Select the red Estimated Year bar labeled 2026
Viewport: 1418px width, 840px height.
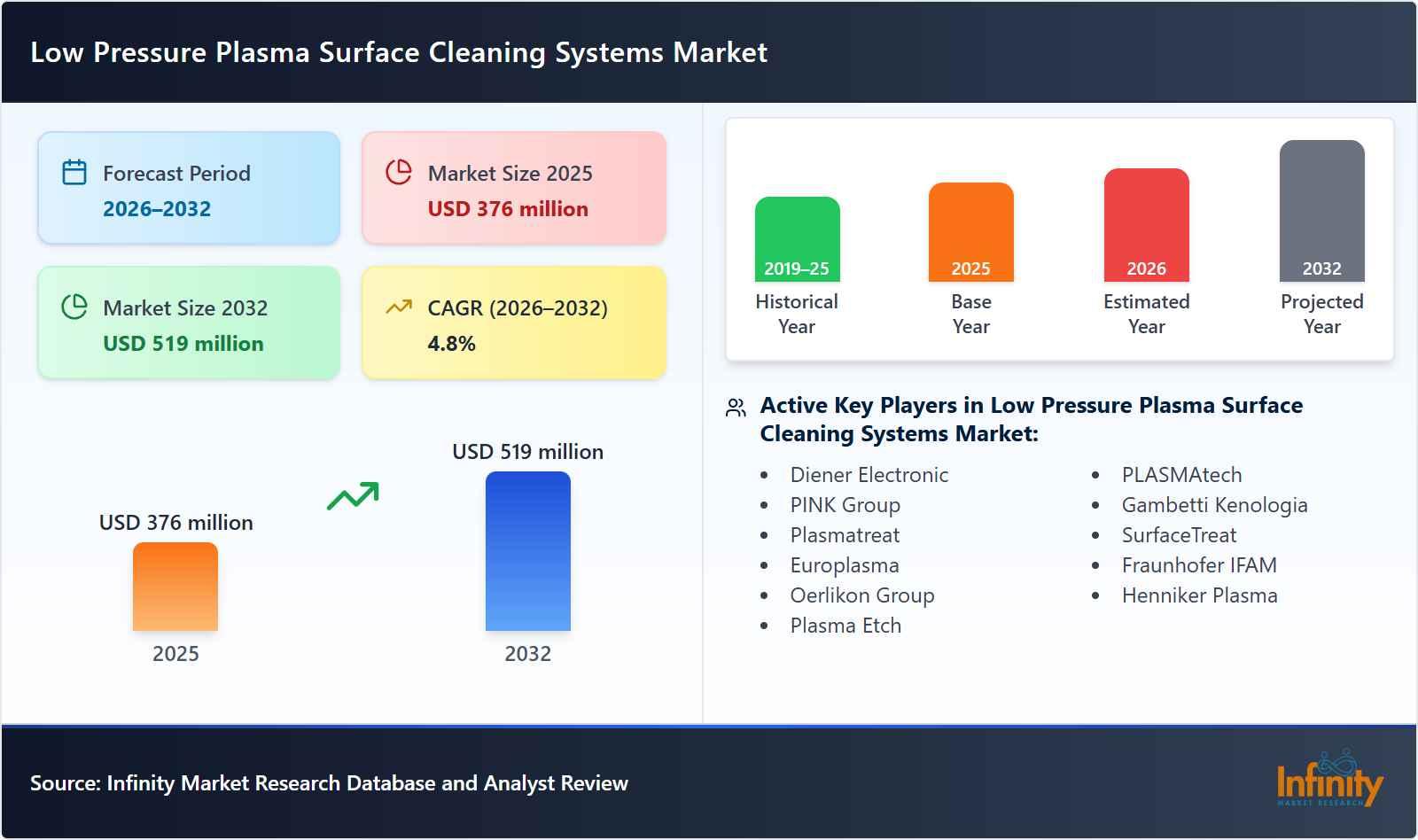tap(1145, 226)
